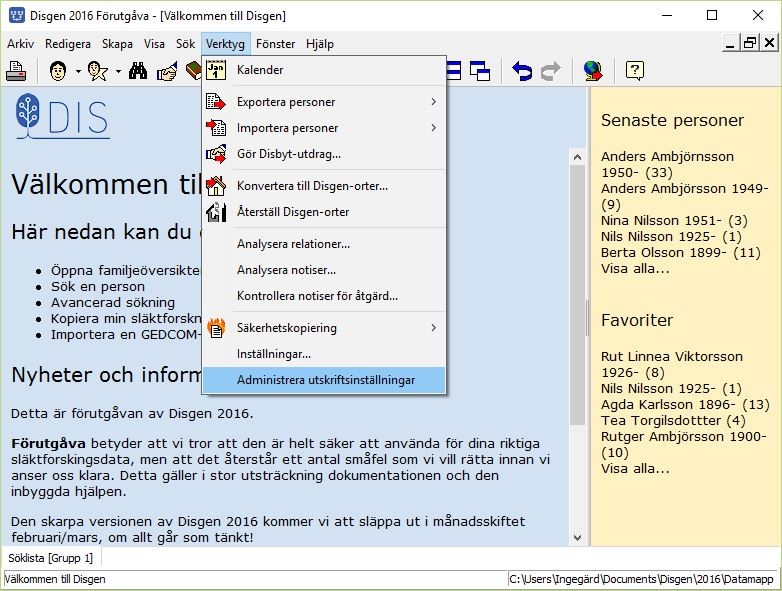
Task: Click the grey redo arrow icon
Action: 551,71
